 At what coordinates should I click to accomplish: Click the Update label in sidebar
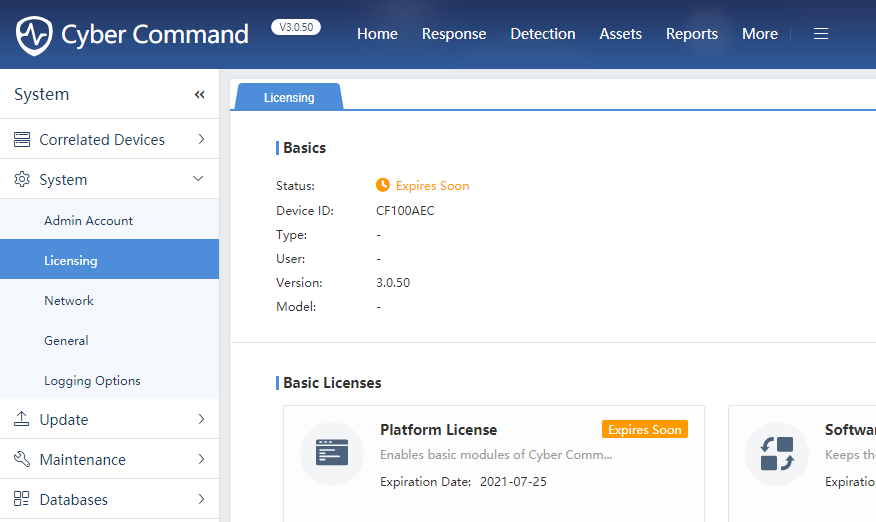tap(64, 420)
